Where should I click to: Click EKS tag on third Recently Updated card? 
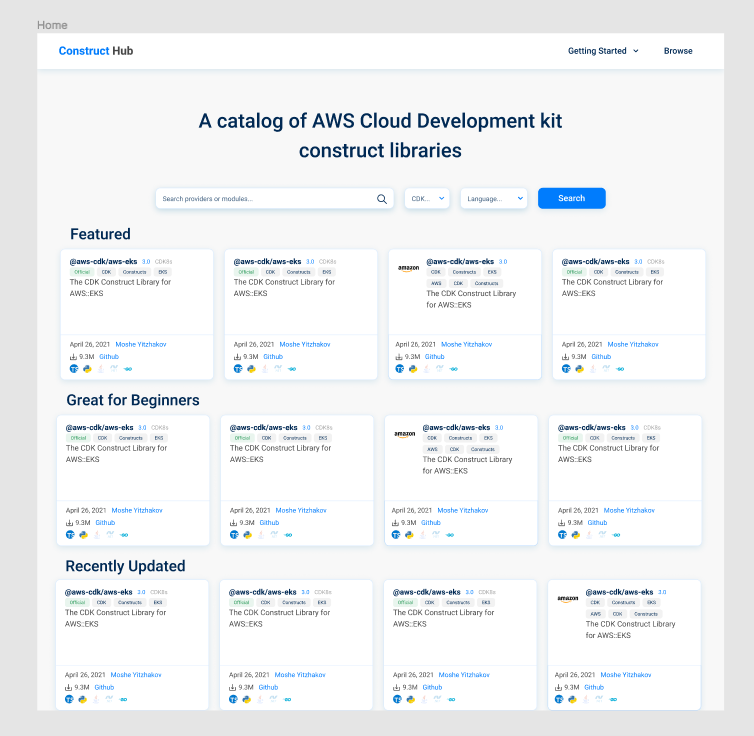(486, 602)
